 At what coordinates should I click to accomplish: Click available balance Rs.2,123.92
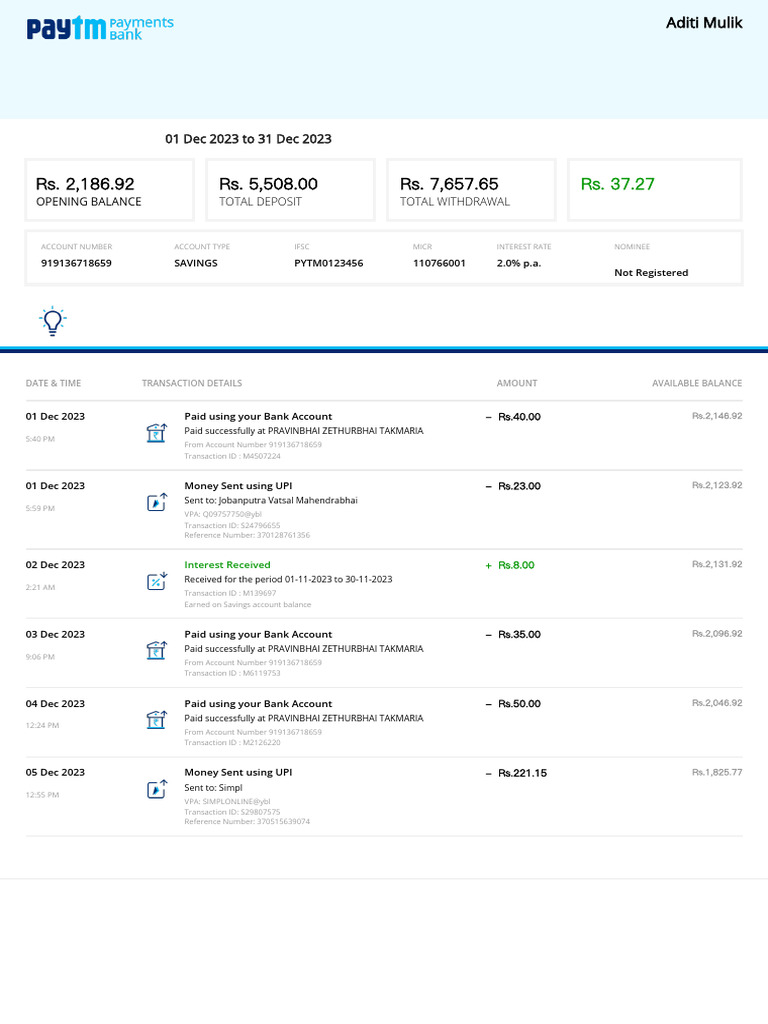[717, 485]
